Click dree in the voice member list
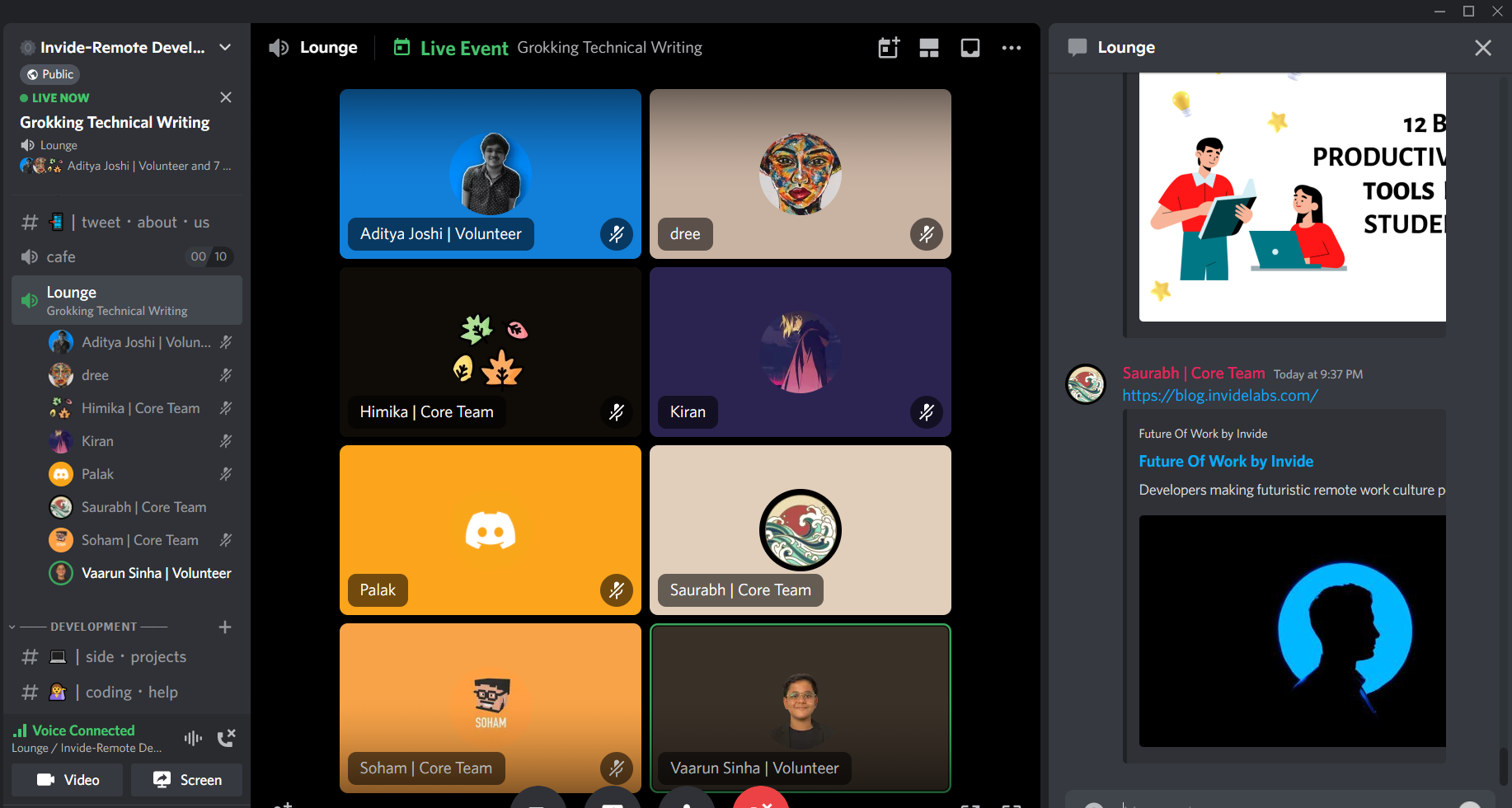This screenshot has height=808, width=1512. [x=140, y=375]
